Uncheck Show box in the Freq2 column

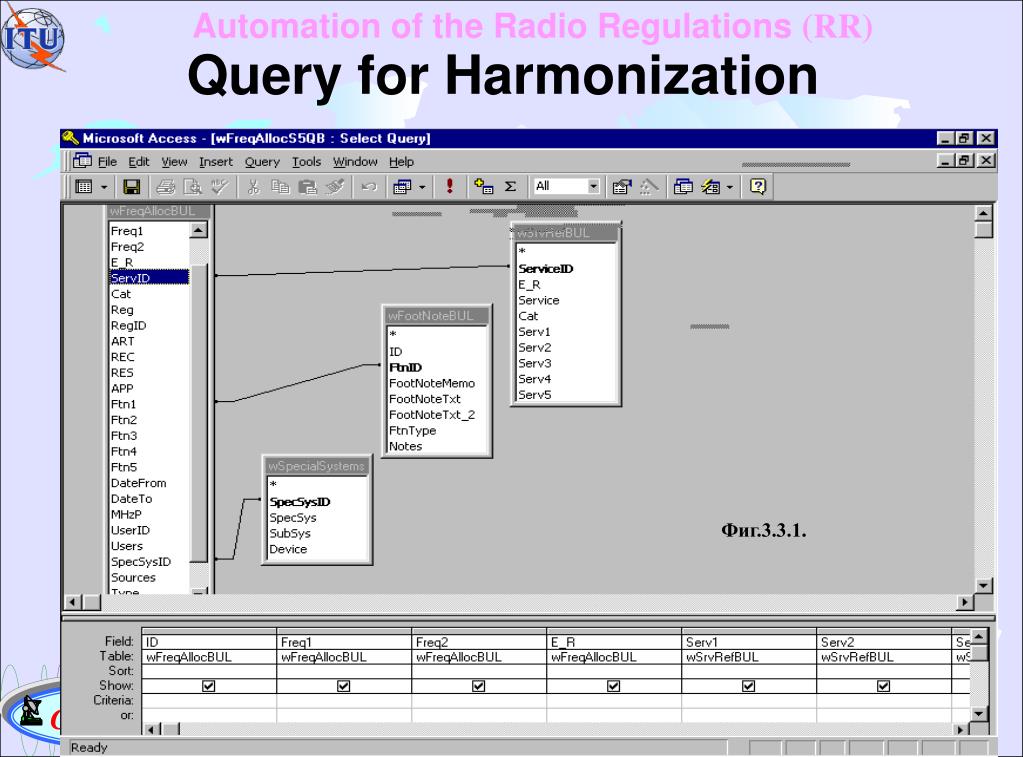coord(479,686)
